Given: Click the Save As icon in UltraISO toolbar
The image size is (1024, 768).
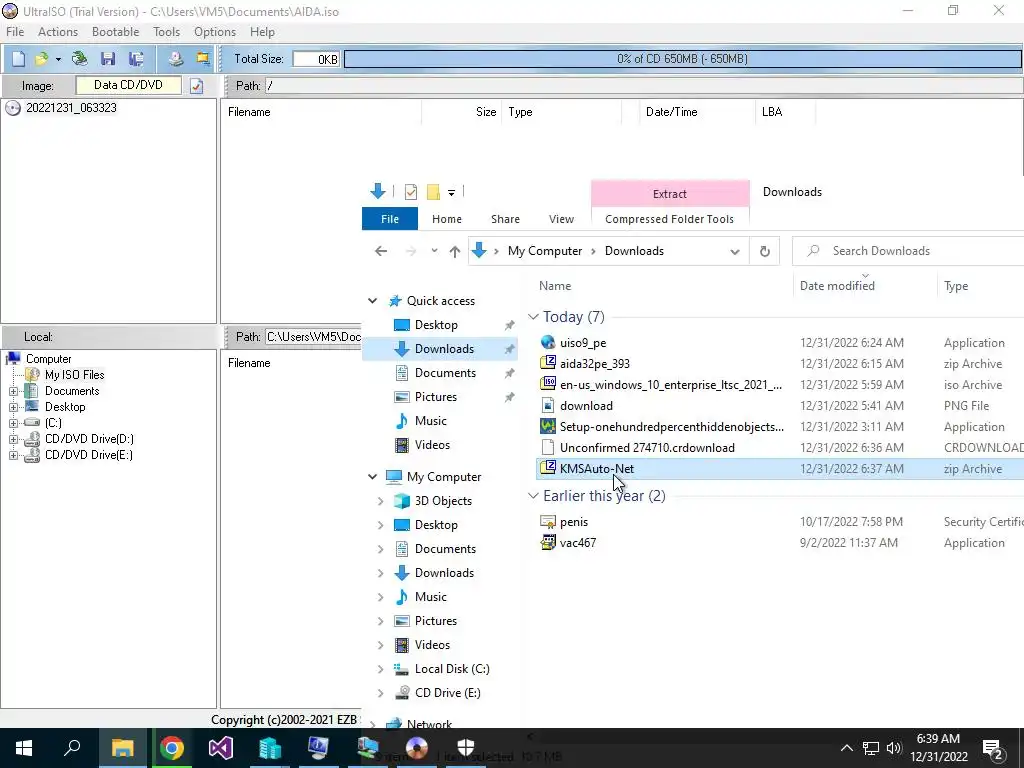Looking at the screenshot, I should 136,59.
